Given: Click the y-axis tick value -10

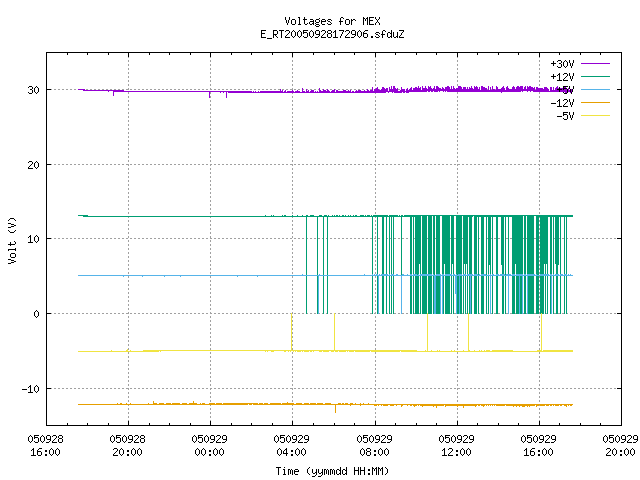Looking at the screenshot, I should click(31, 389).
